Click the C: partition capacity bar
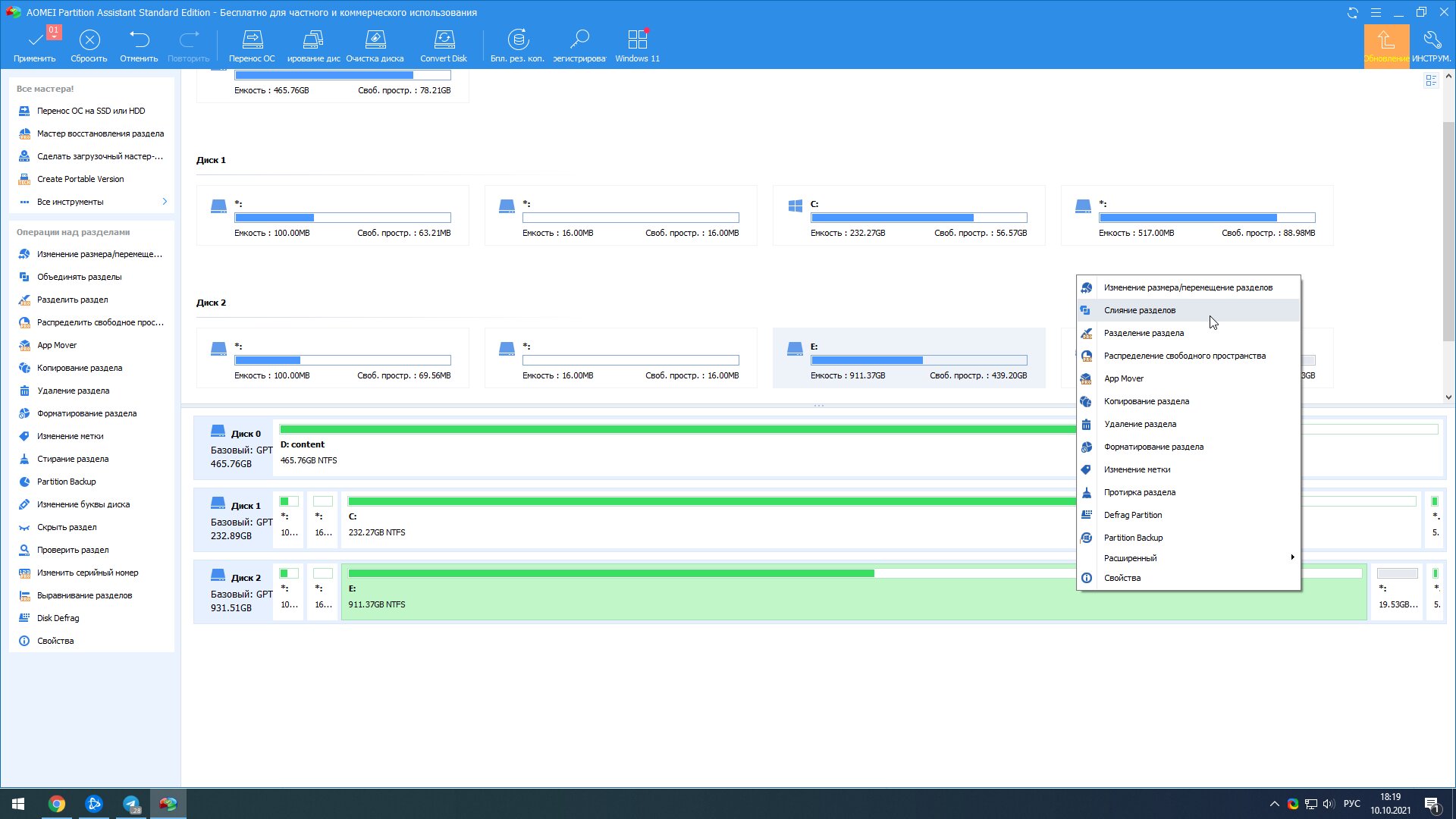 918,218
